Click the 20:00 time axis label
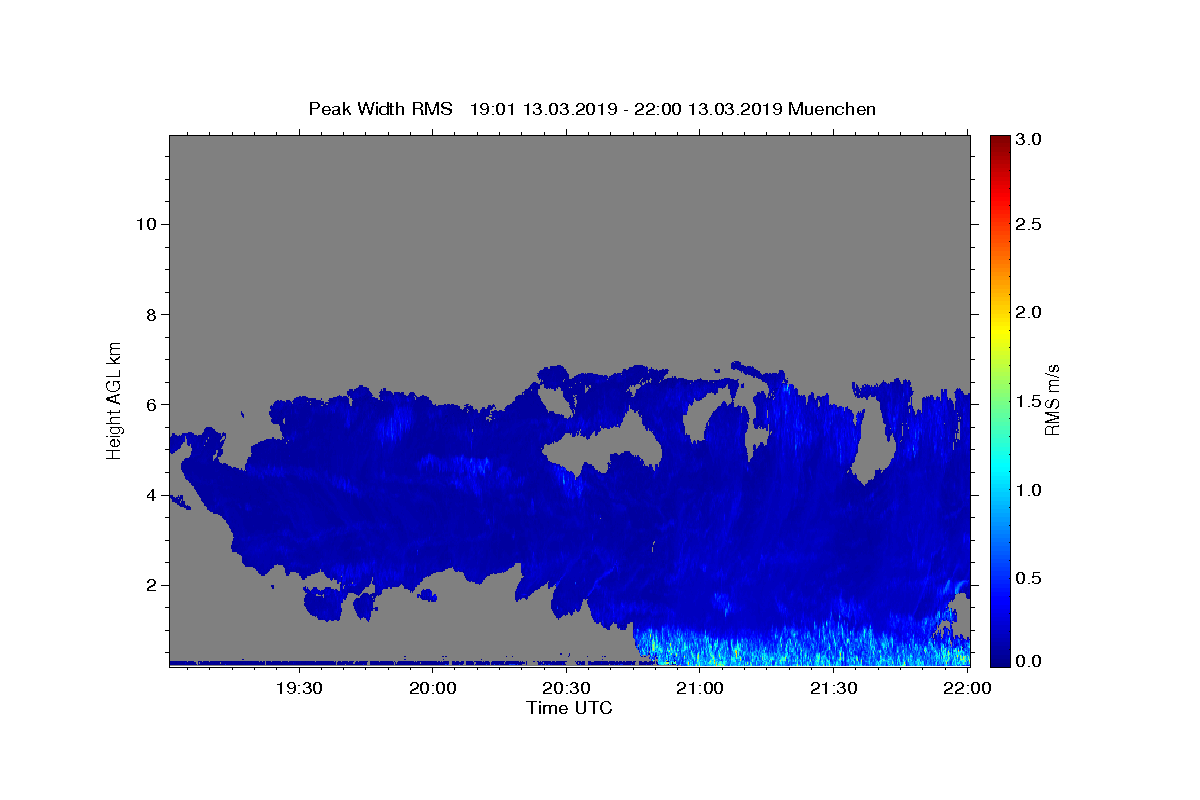 [433, 688]
